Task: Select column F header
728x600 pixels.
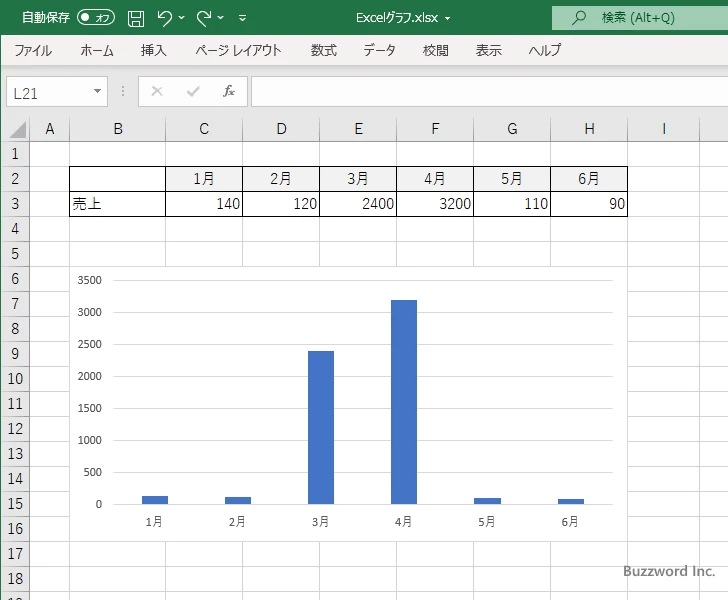Action: click(435, 129)
